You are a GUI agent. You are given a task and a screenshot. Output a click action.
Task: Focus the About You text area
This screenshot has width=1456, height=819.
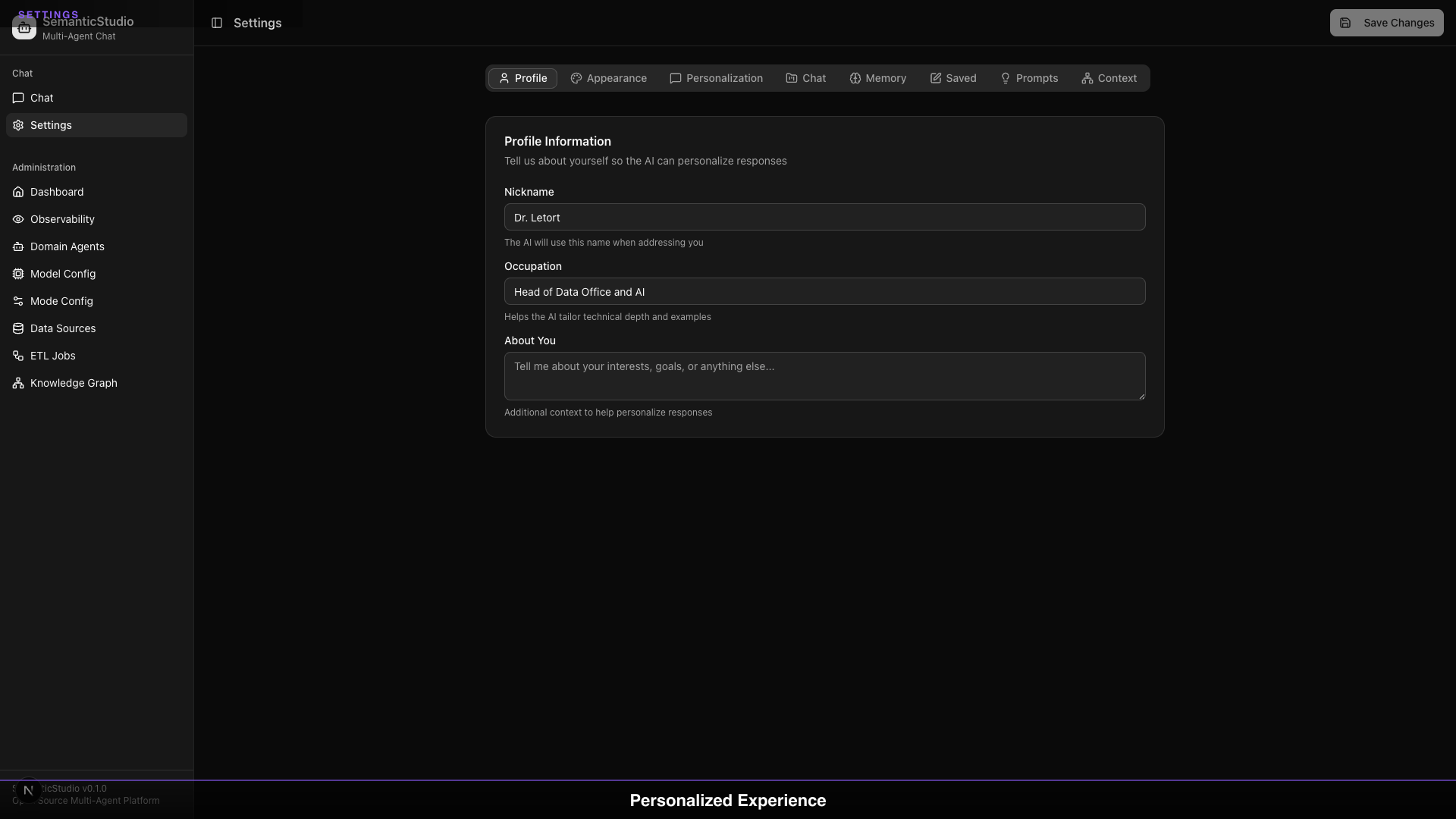[x=824, y=376]
